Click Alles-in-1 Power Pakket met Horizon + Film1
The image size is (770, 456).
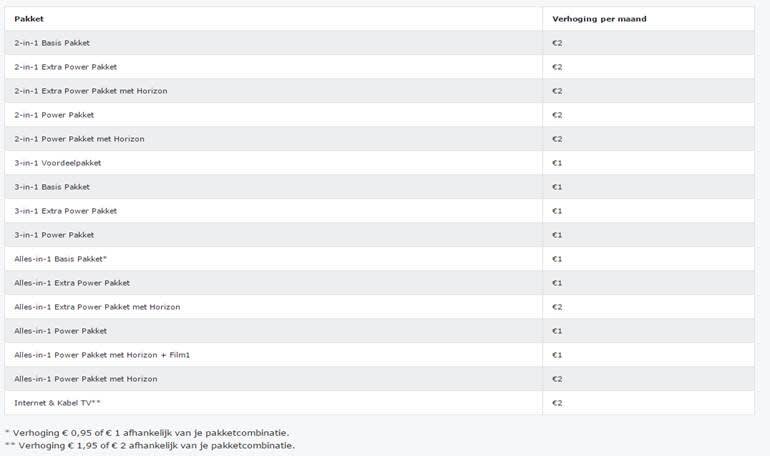point(102,355)
